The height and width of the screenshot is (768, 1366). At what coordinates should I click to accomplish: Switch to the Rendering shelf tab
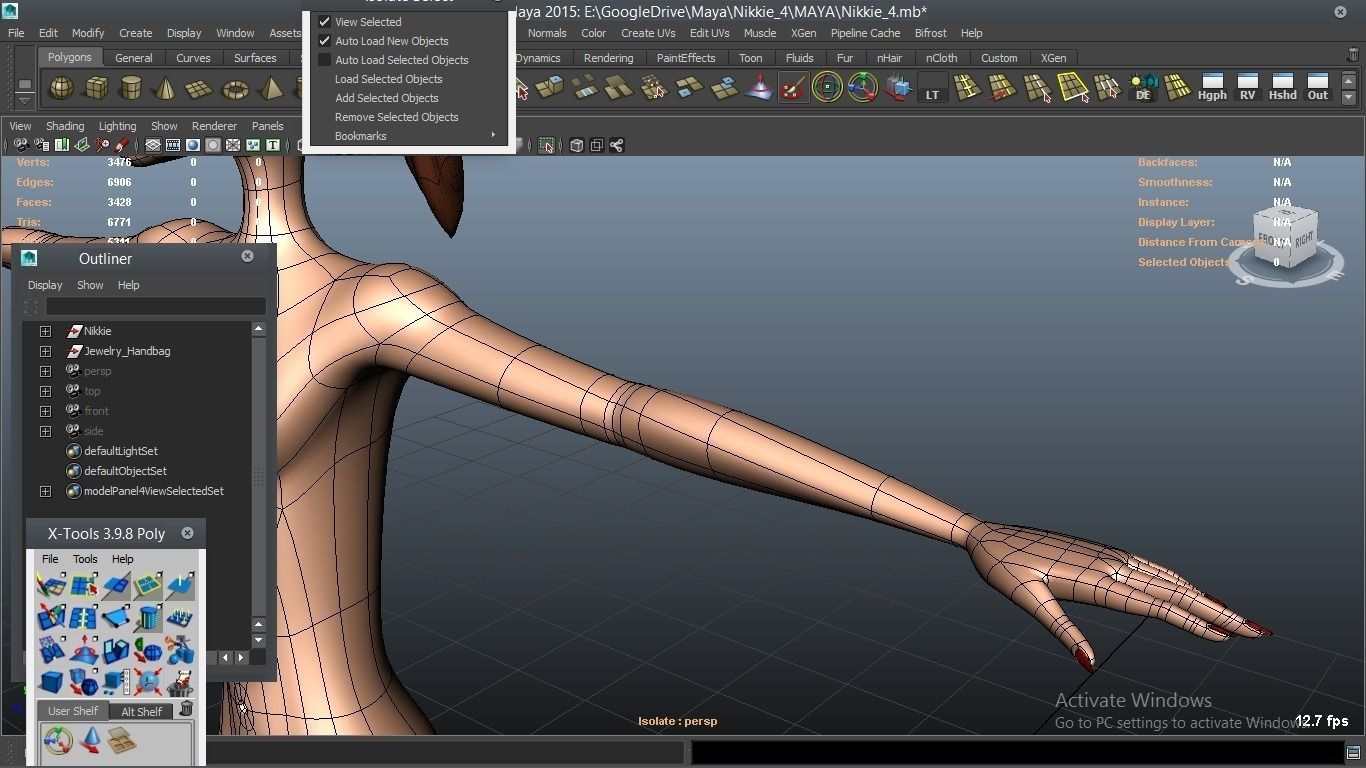tap(608, 58)
